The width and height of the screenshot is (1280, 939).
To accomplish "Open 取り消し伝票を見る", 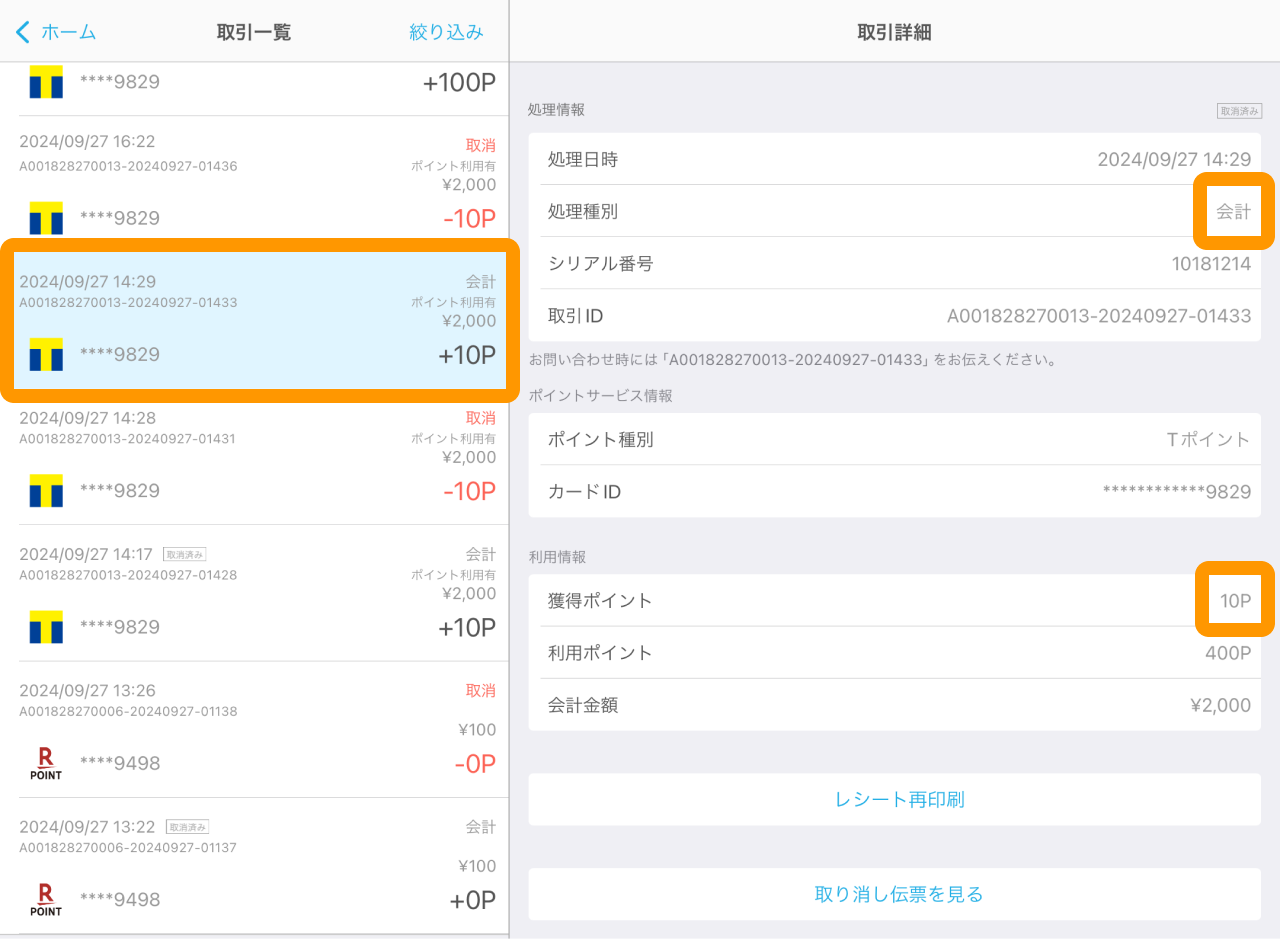I will point(894,894).
